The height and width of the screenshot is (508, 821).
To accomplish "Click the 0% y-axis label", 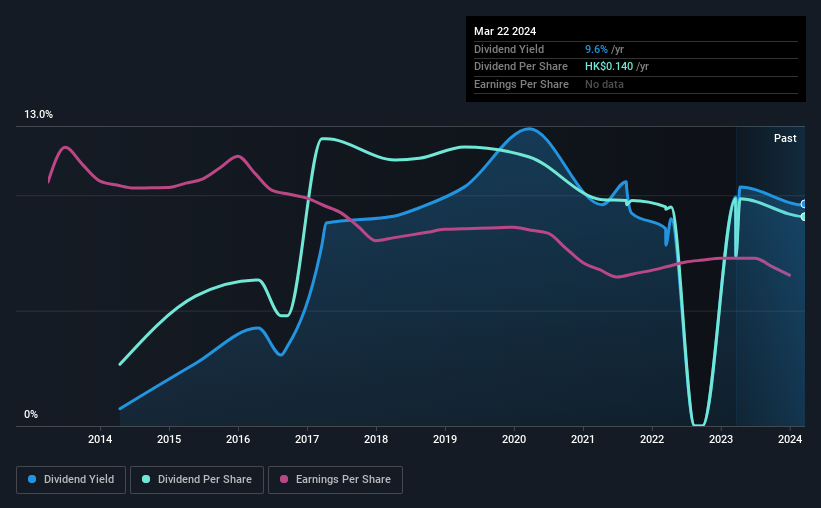I will tap(31, 414).
